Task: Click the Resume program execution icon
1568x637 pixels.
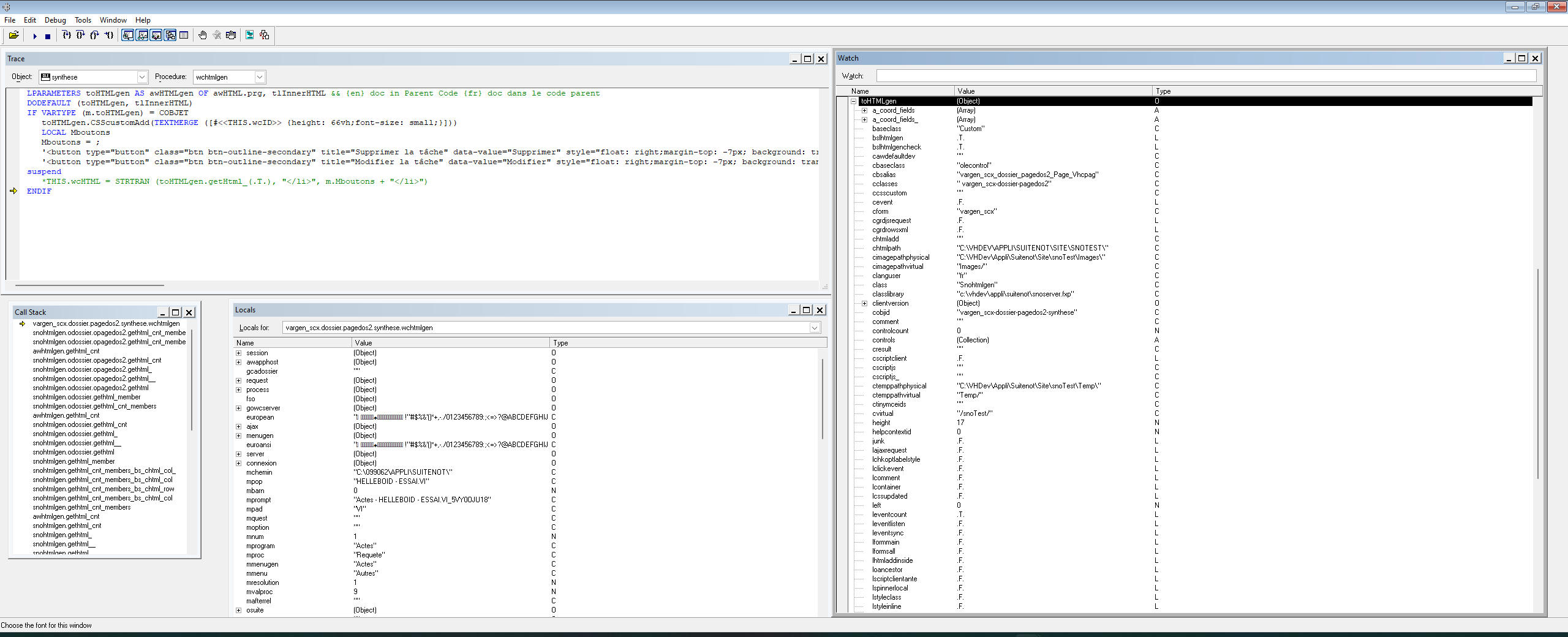Action: pos(35,36)
